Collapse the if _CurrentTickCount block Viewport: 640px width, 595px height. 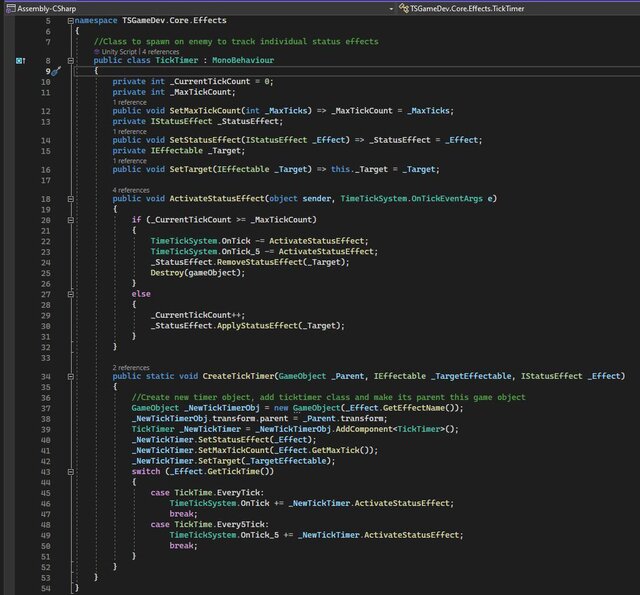coord(71,220)
